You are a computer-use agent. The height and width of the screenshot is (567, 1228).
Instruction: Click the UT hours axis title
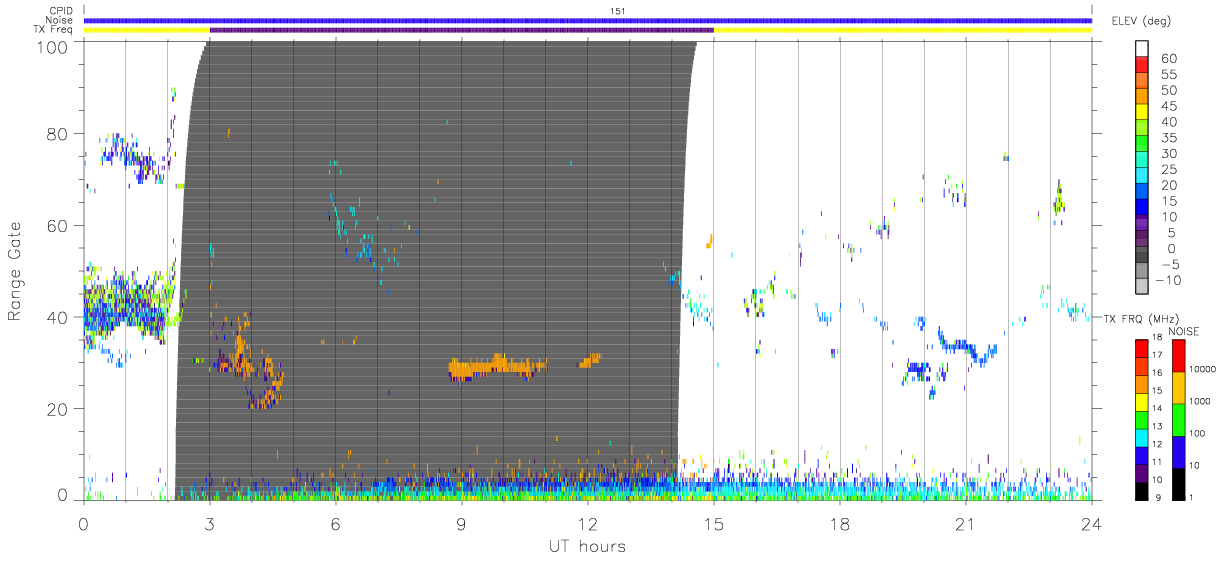click(x=588, y=546)
